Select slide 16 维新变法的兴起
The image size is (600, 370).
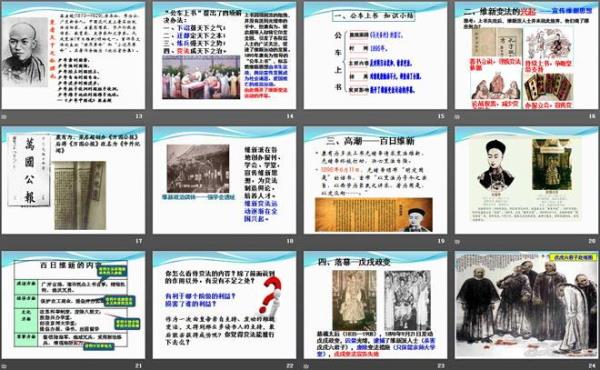tap(527, 55)
